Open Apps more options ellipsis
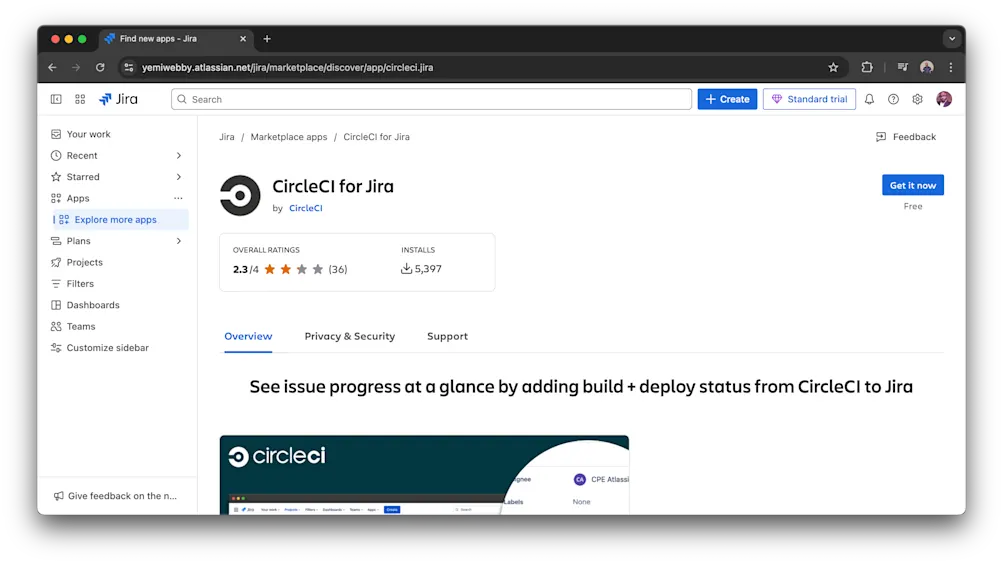The height and width of the screenshot is (564, 1003). 178,198
